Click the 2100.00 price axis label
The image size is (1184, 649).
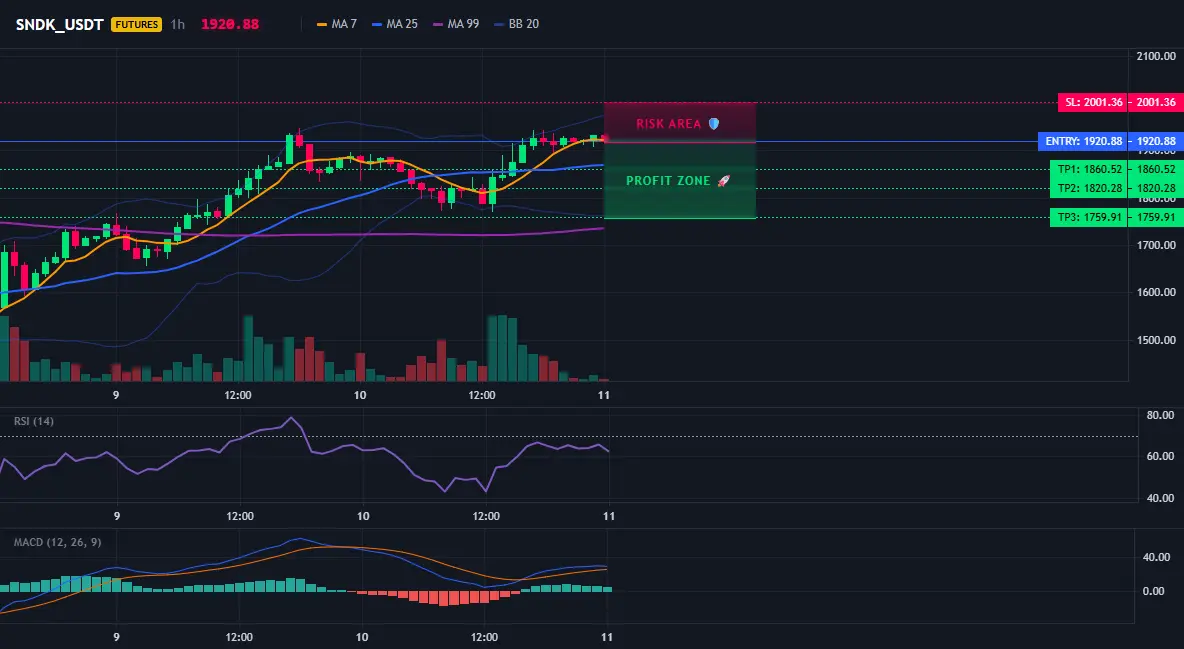click(x=1156, y=56)
